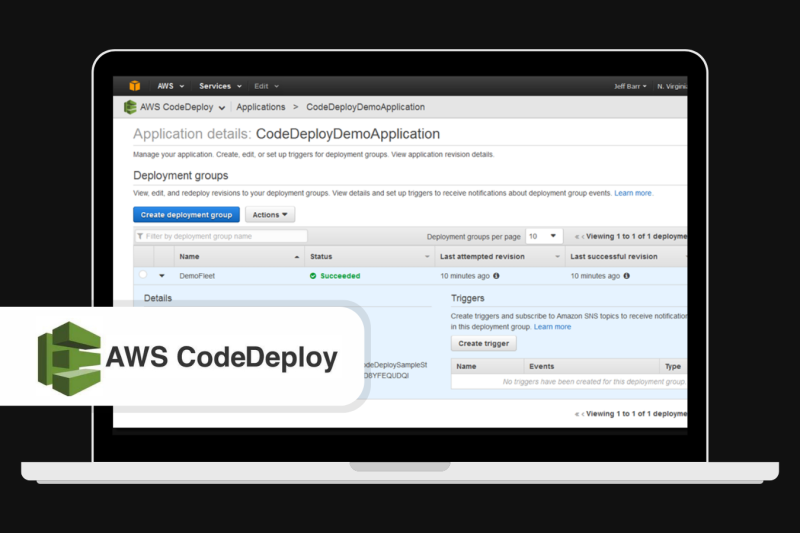Click the green CodeDeploy service icon
The height and width of the screenshot is (533, 800).
(x=130, y=107)
